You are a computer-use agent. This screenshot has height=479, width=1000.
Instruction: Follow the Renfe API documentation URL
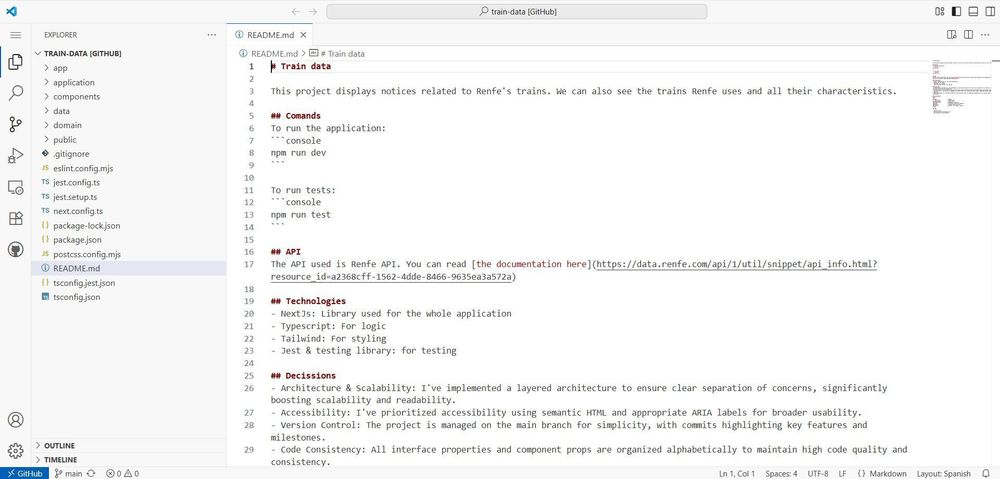coord(736,264)
